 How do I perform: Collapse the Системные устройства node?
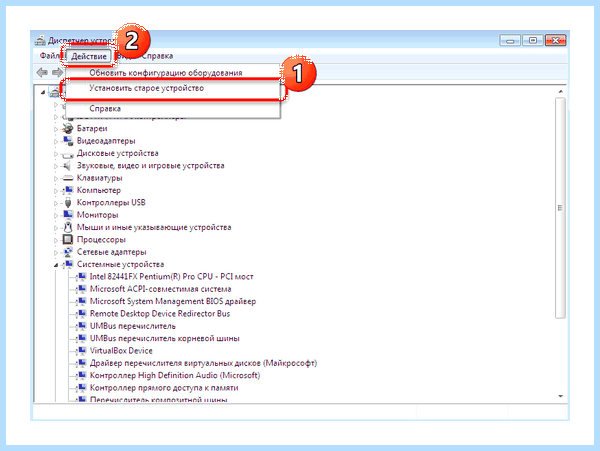(x=56, y=265)
